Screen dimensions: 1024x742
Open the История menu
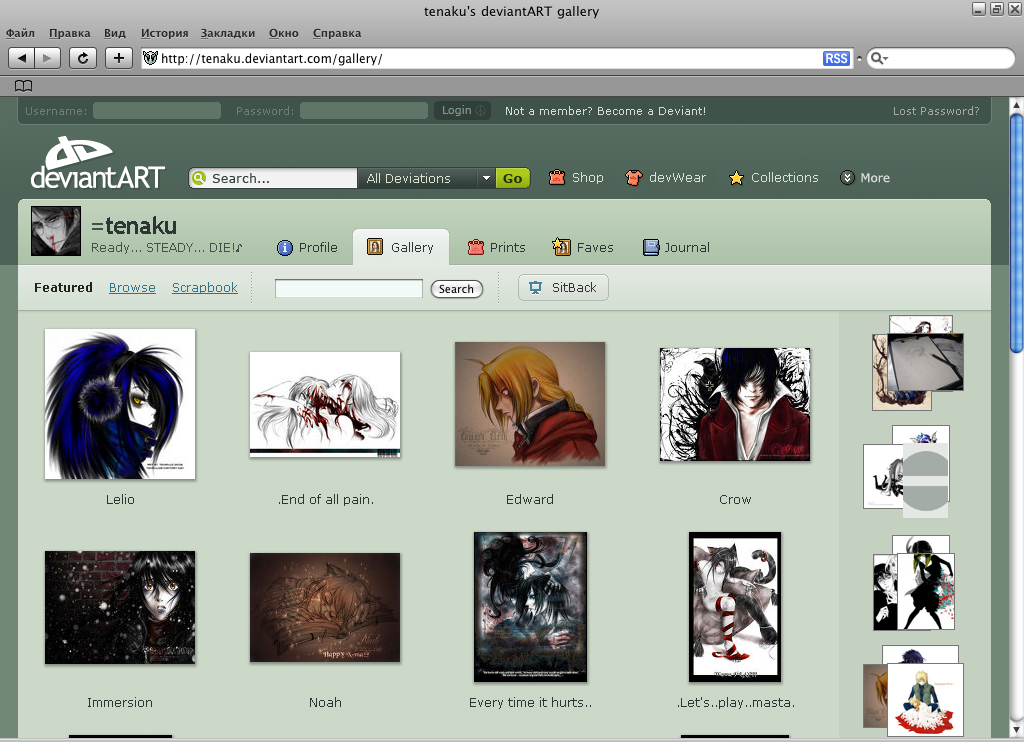[x=165, y=33]
